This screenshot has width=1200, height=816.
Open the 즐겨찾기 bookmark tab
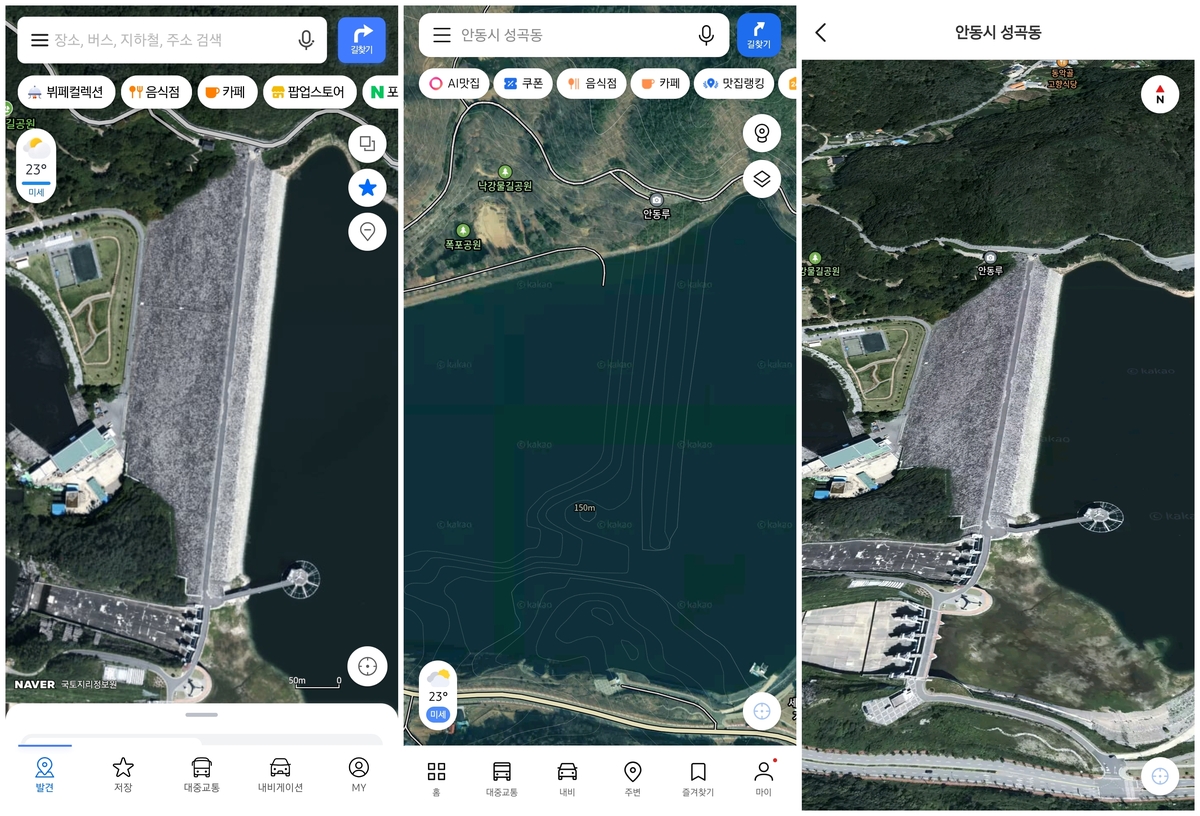[x=698, y=779]
